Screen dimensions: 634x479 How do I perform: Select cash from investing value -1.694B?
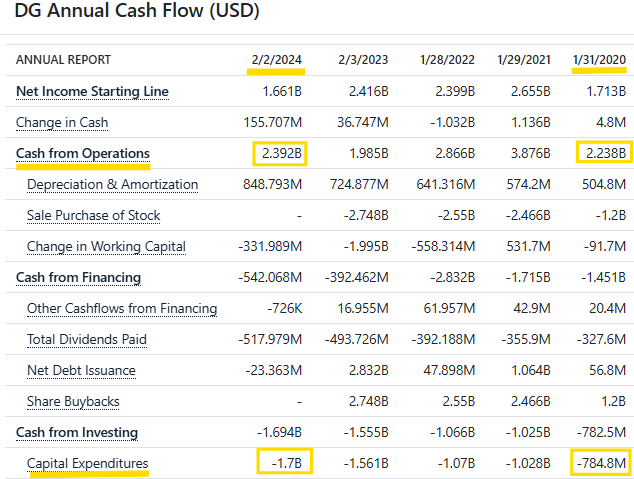(279, 433)
